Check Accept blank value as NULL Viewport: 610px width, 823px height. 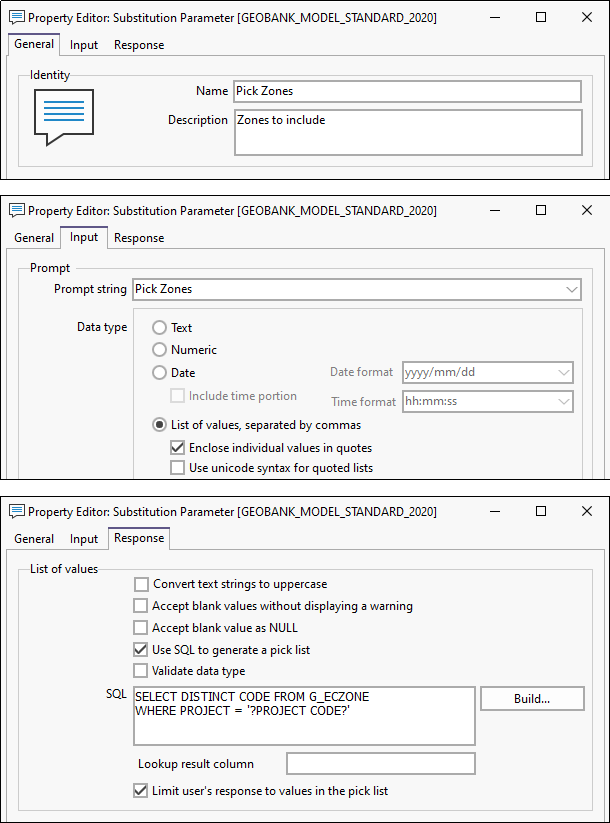[140, 628]
